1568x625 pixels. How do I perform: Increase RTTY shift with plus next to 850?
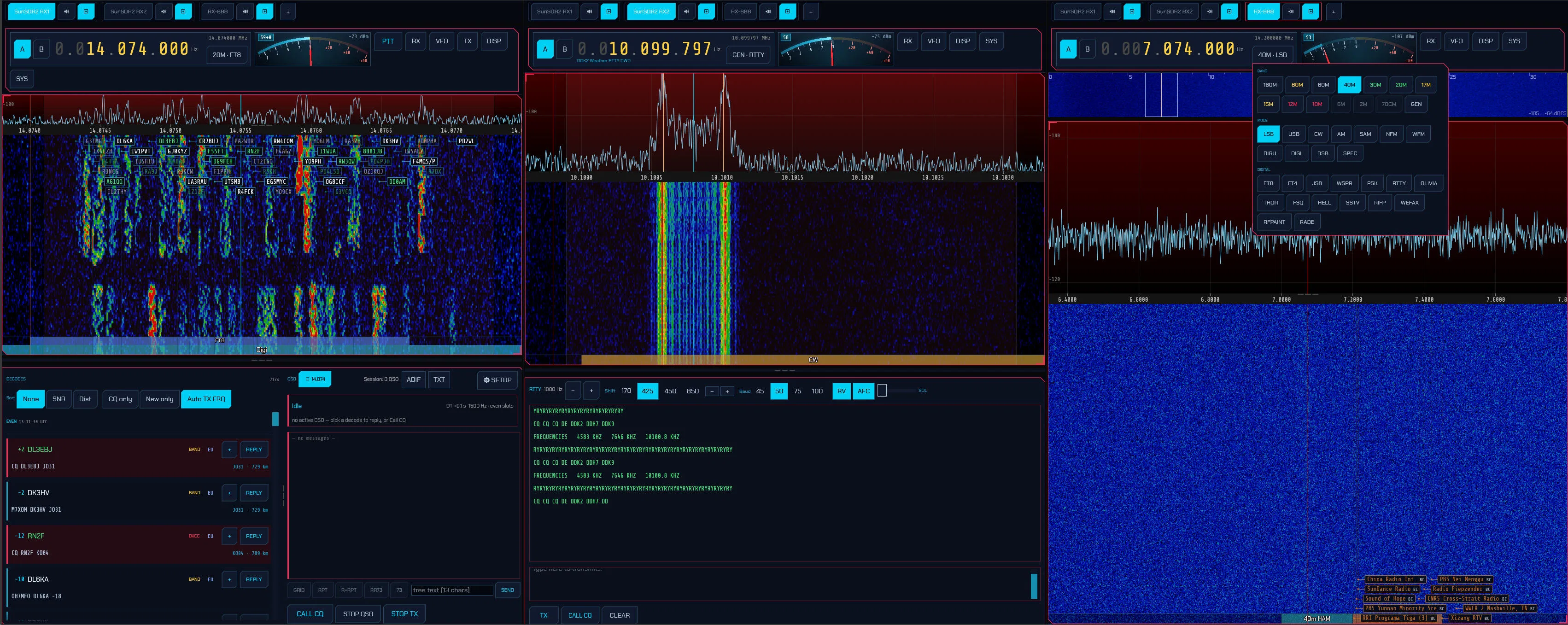[727, 391]
